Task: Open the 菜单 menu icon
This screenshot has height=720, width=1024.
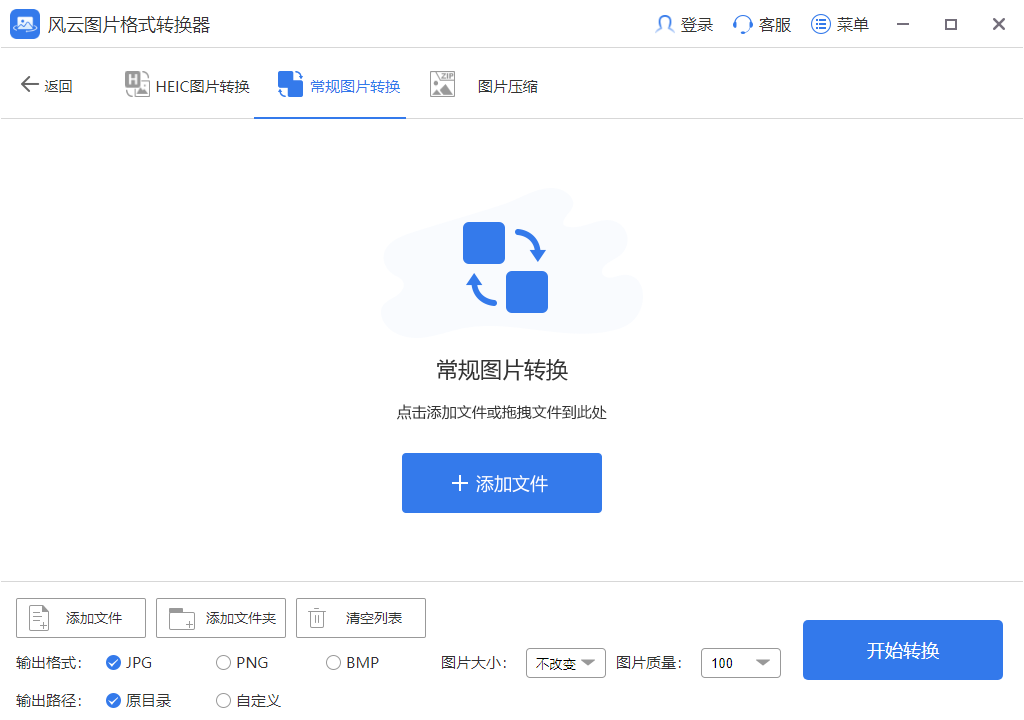Action: pyautogui.click(x=820, y=24)
